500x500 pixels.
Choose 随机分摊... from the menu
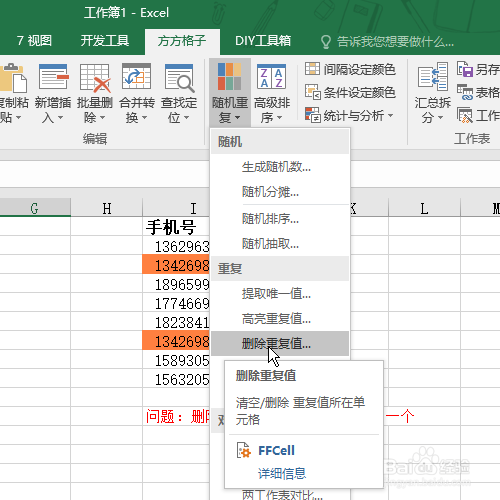(280, 192)
